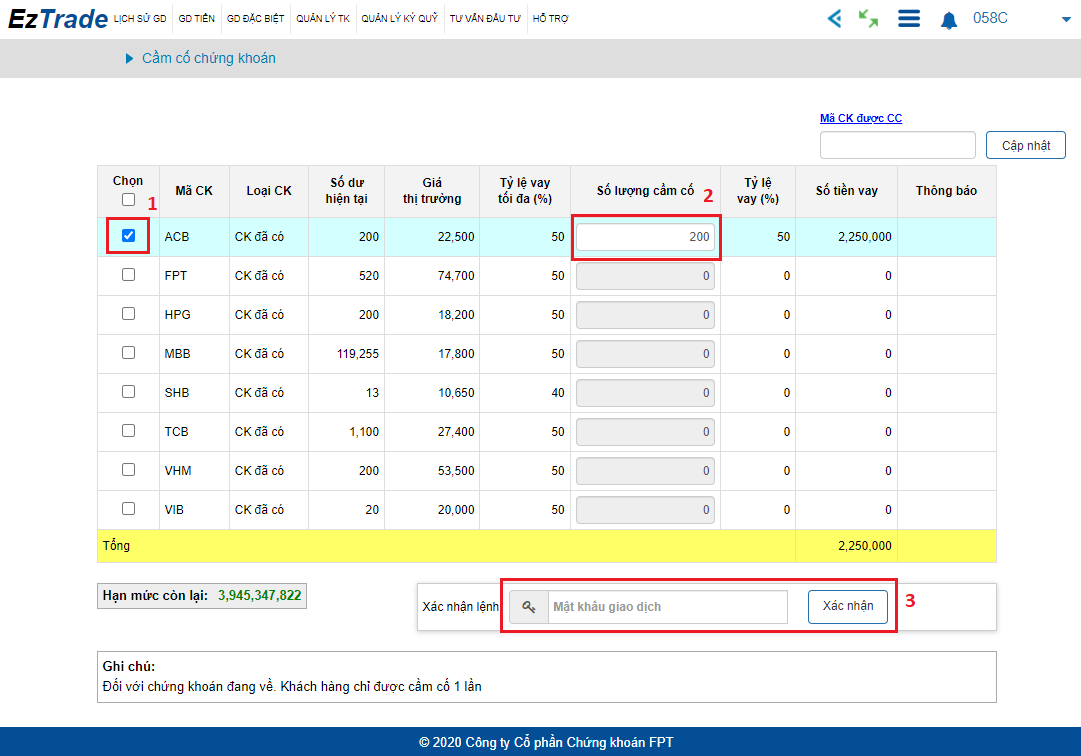This screenshot has height=756, width=1081.
Task: Check the VHM row checkbox
Action: pos(128,469)
